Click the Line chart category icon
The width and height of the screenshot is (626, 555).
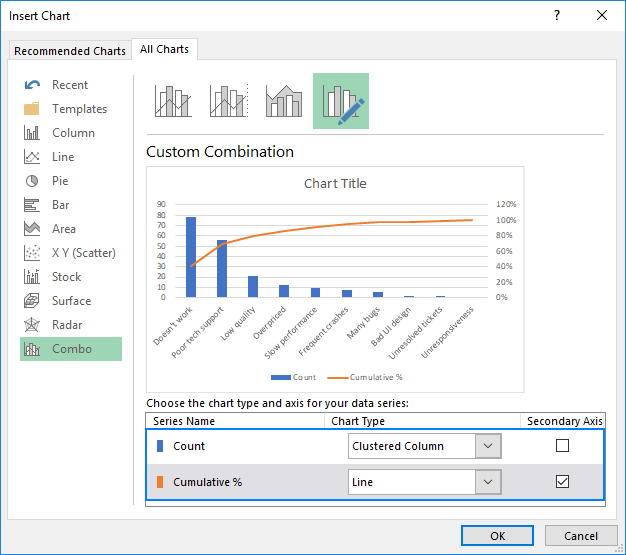point(32,157)
